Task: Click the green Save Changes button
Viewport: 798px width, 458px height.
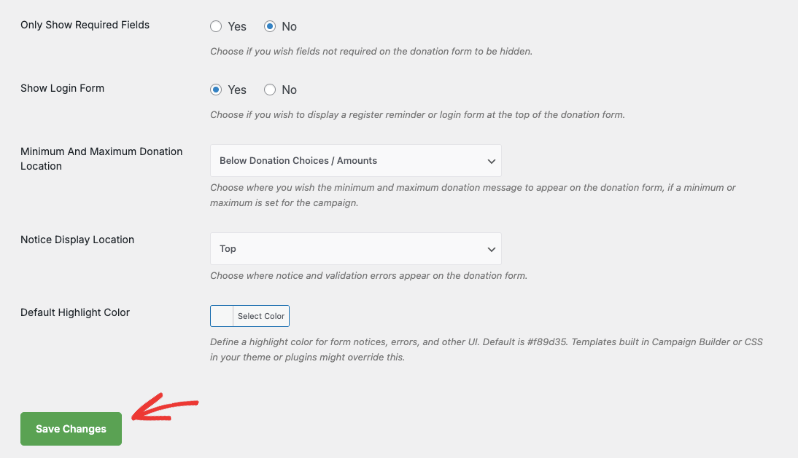Action: coord(71,429)
